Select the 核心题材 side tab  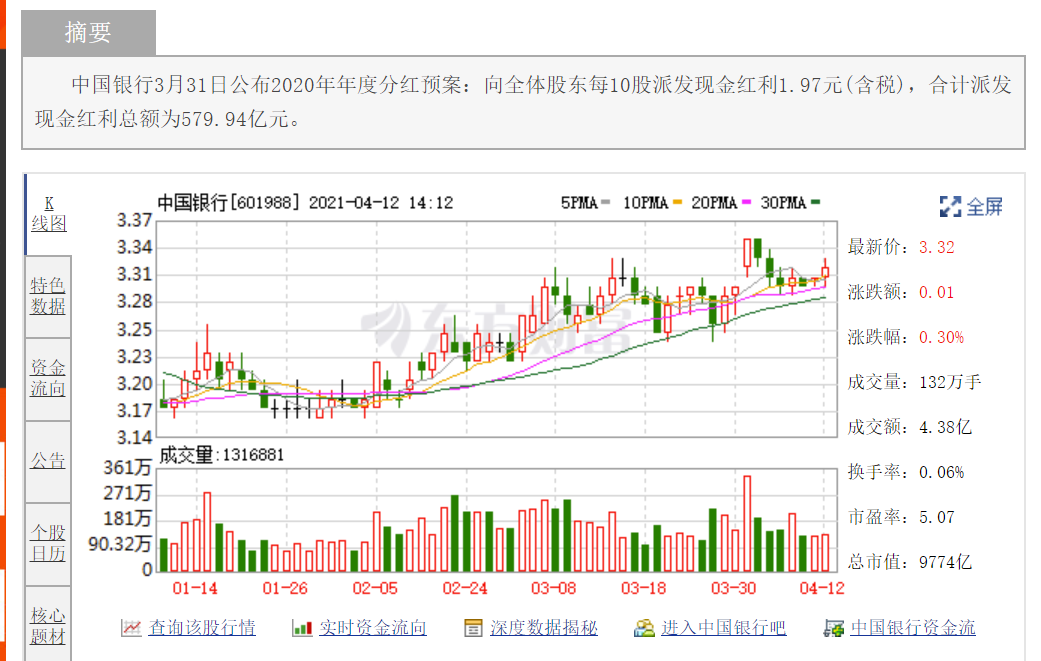[48, 625]
